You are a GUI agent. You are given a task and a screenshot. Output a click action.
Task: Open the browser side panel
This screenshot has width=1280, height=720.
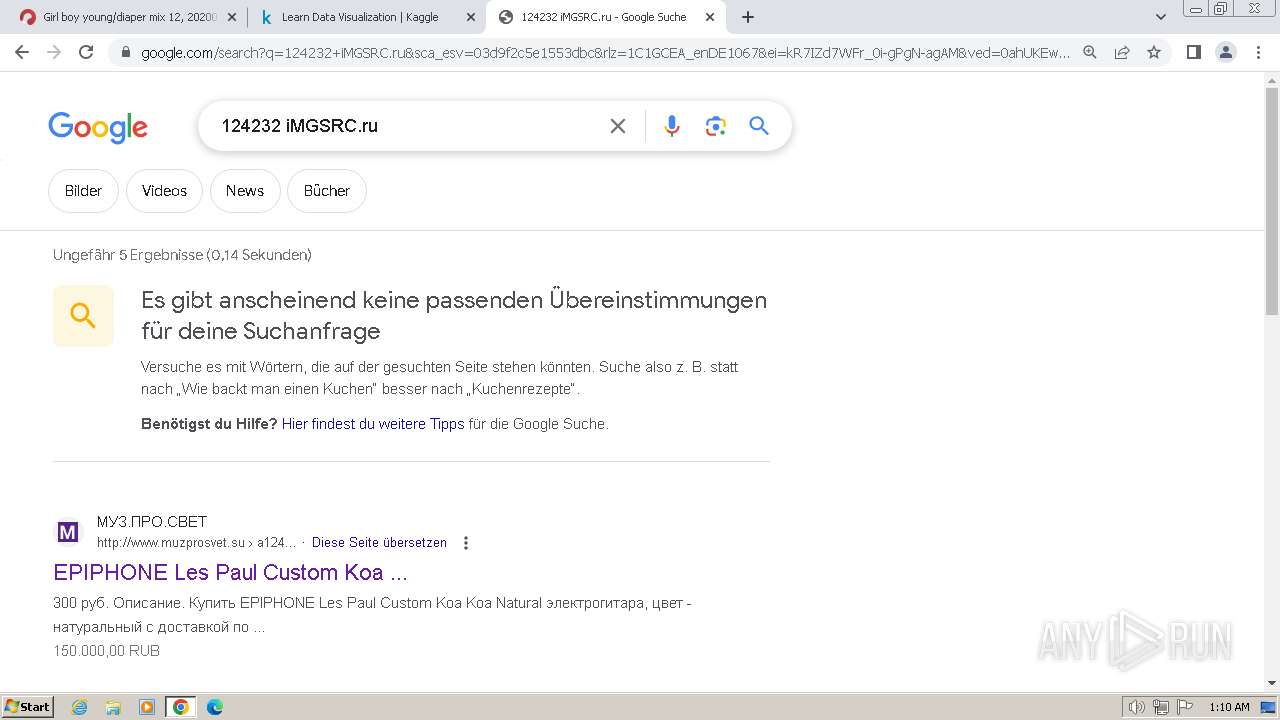[x=1194, y=52]
